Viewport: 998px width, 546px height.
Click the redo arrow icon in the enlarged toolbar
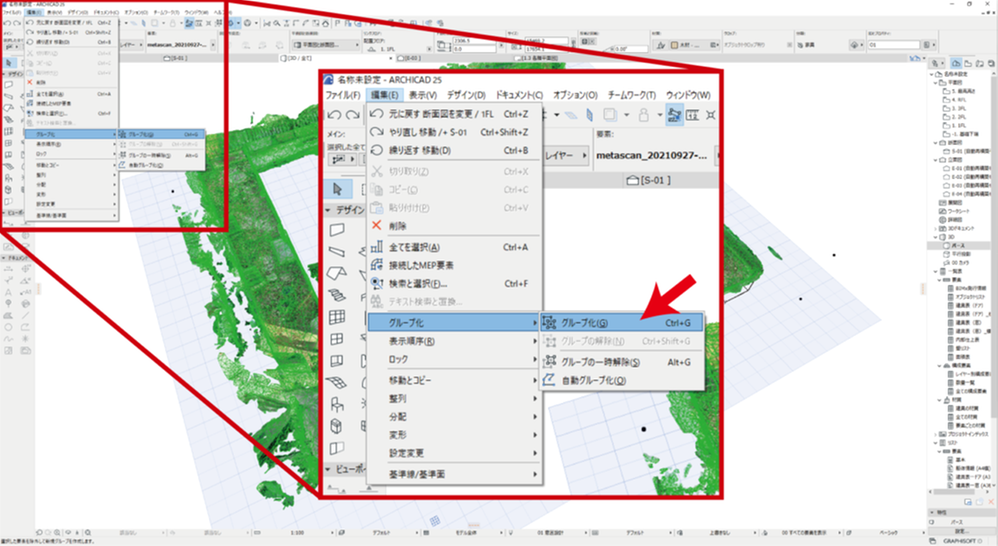(x=353, y=115)
